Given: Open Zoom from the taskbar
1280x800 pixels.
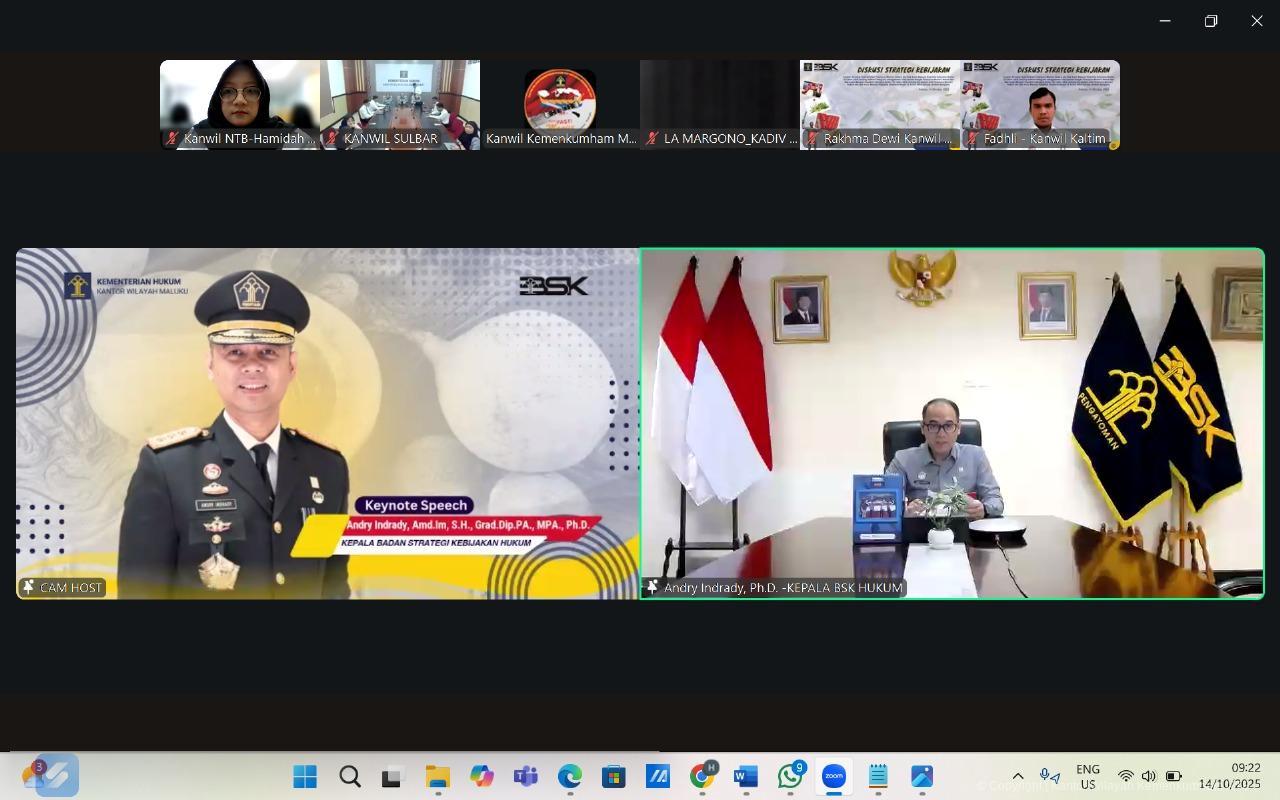Looking at the screenshot, I should [x=834, y=777].
